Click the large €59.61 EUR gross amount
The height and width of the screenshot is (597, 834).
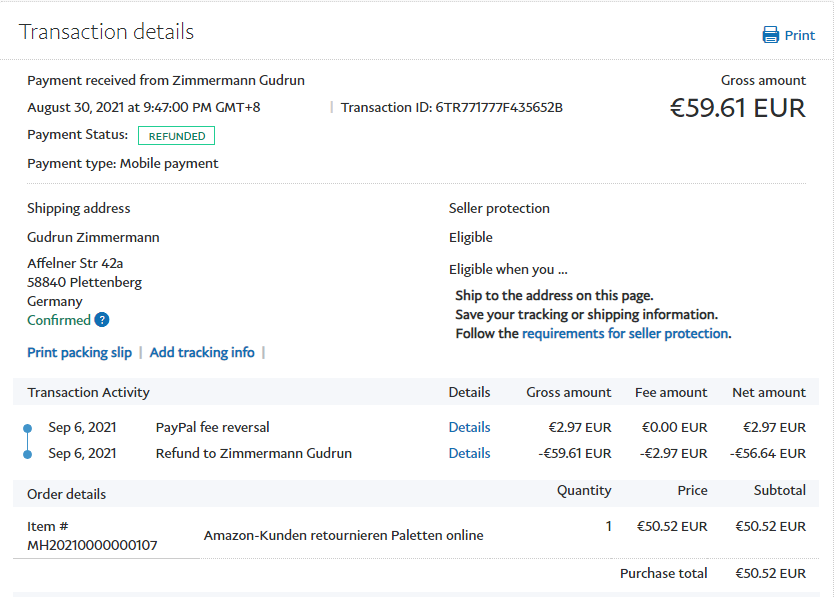[737, 108]
